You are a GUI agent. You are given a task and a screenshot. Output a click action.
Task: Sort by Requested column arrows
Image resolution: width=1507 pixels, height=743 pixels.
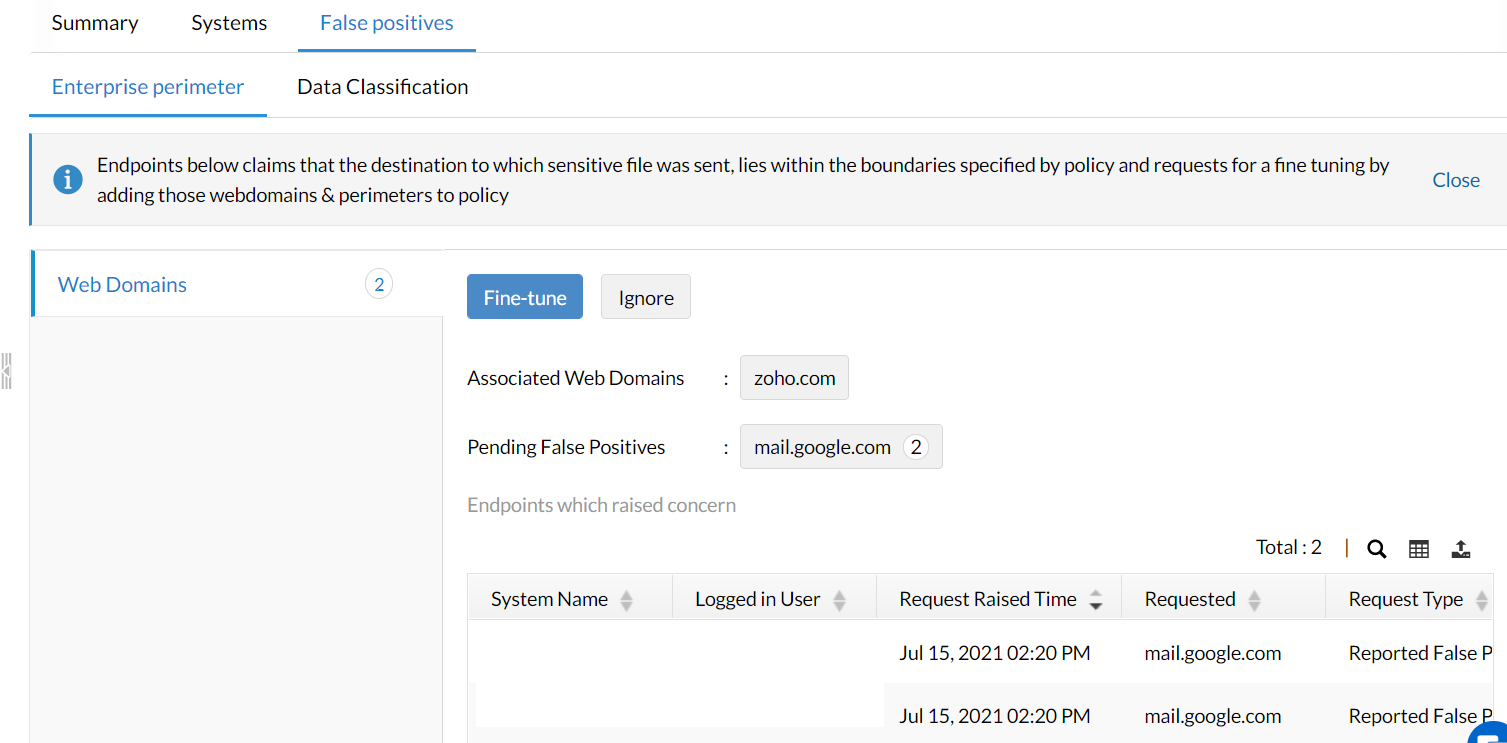pyautogui.click(x=1254, y=600)
